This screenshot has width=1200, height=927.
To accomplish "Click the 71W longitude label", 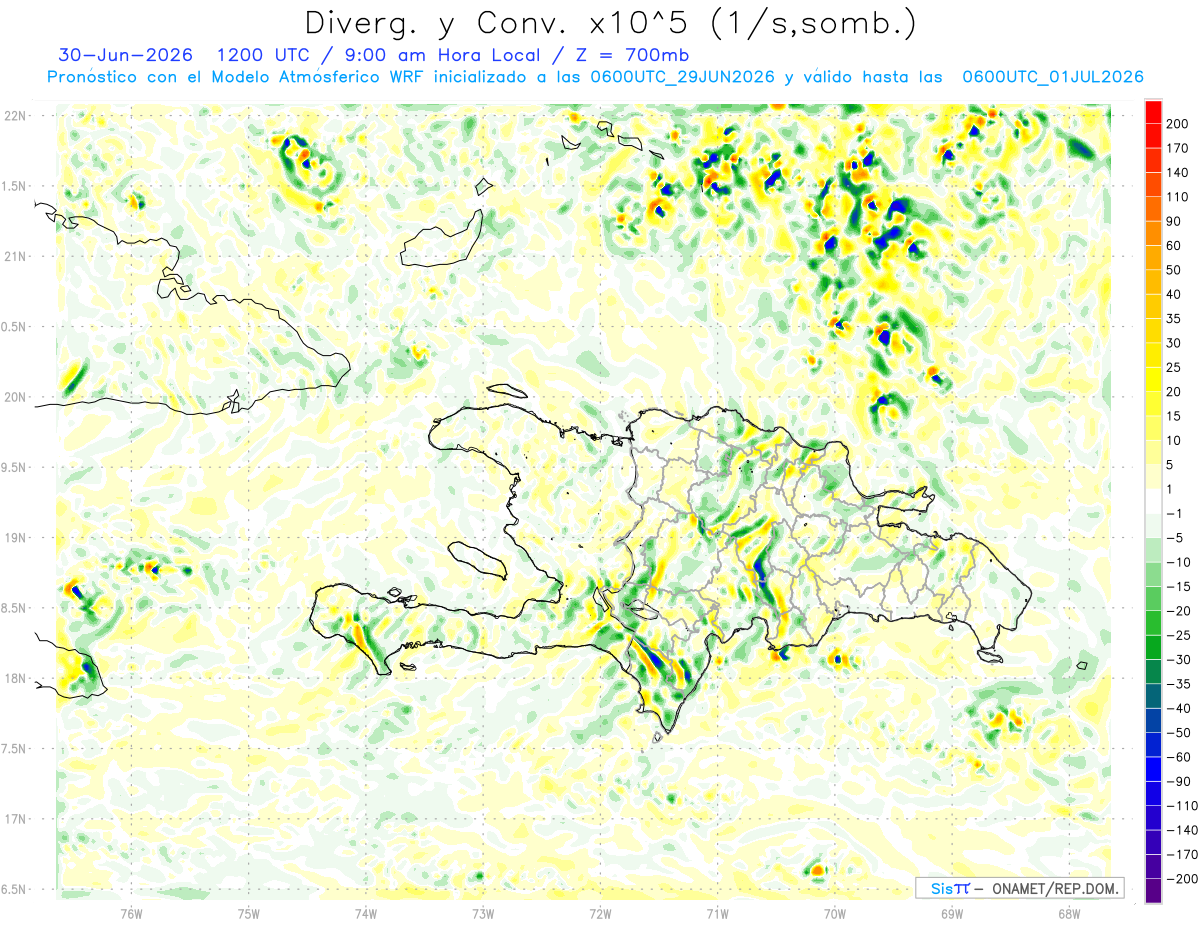I will [x=717, y=913].
